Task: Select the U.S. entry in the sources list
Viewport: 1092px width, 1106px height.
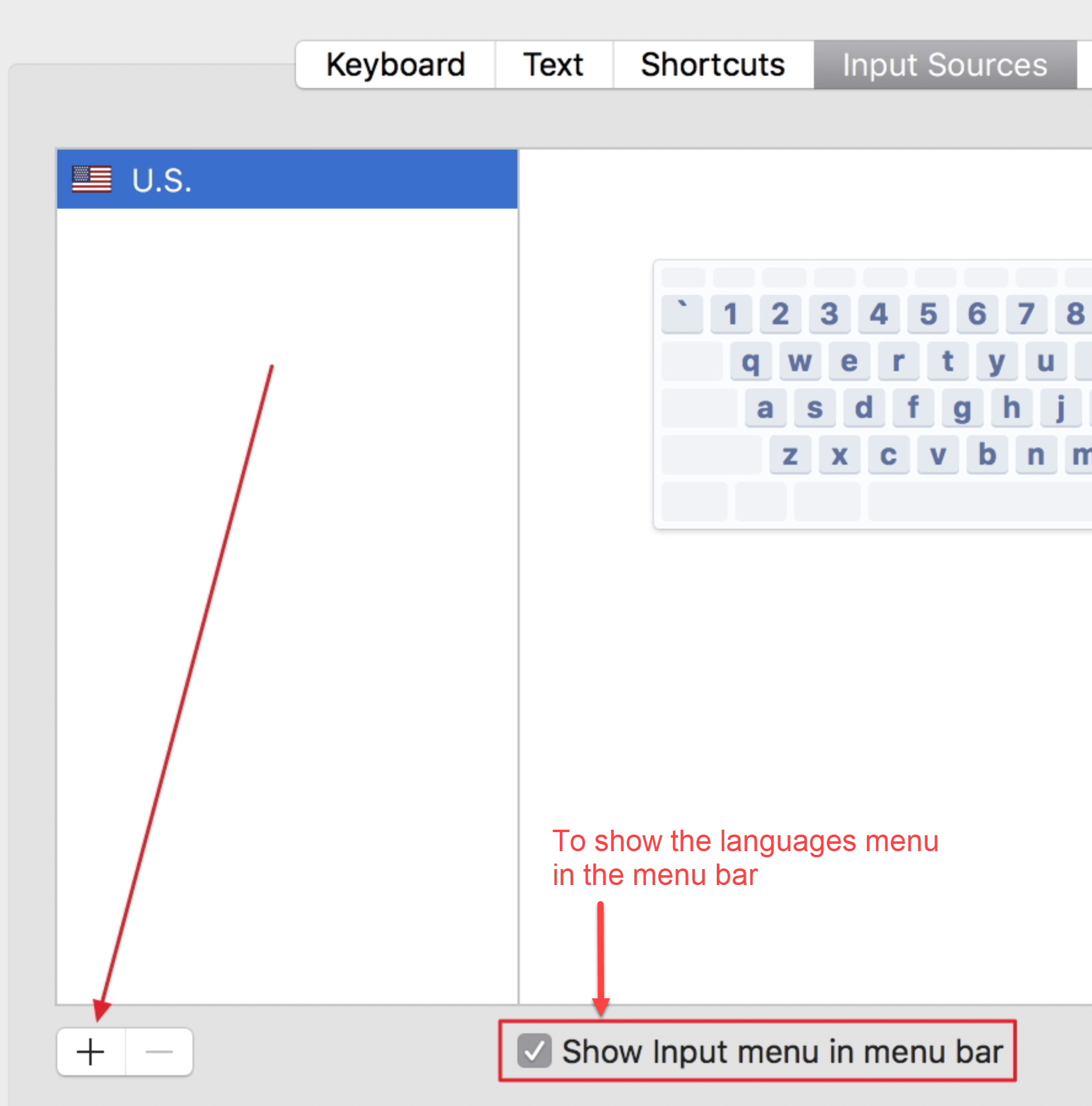Action: [246, 179]
